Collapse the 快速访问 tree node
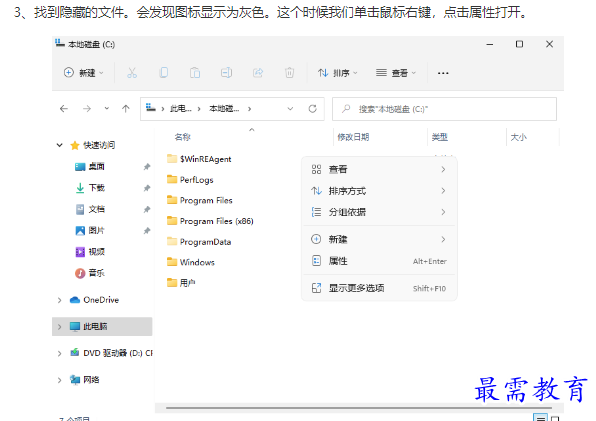The image size is (596, 421). 60,145
